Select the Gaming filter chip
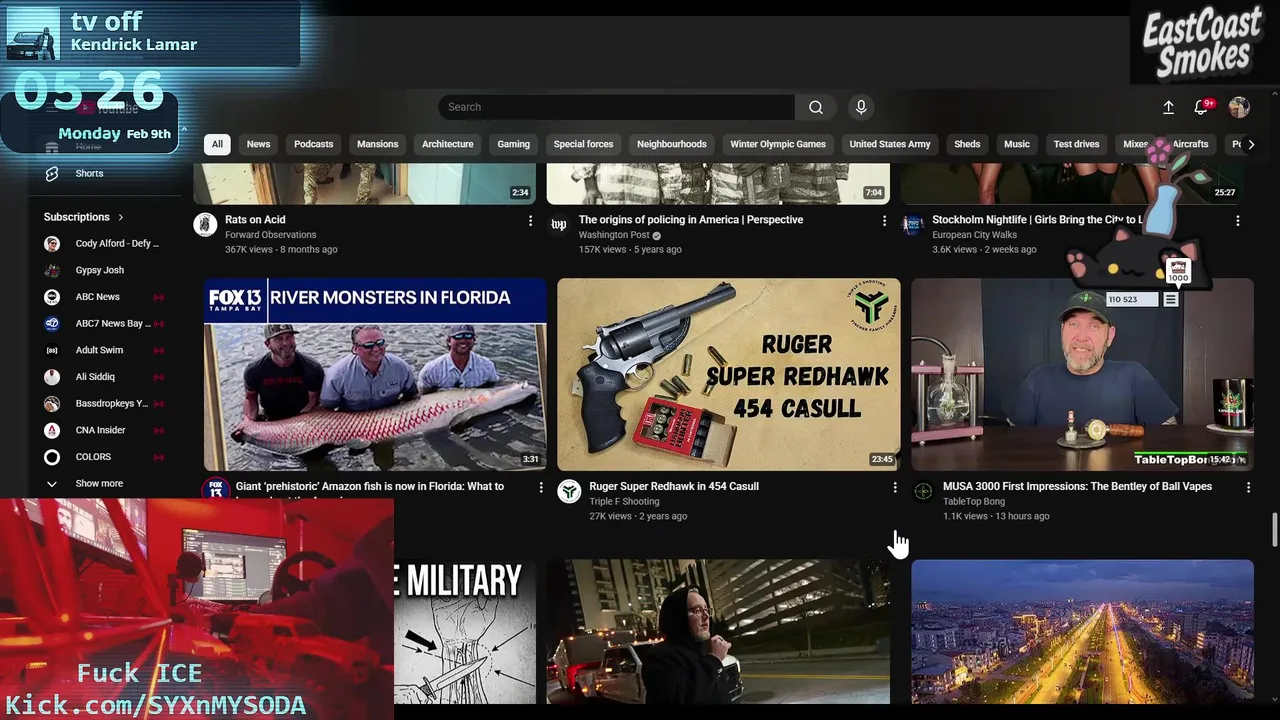This screenshot has height=720, width=1280. 513,144
